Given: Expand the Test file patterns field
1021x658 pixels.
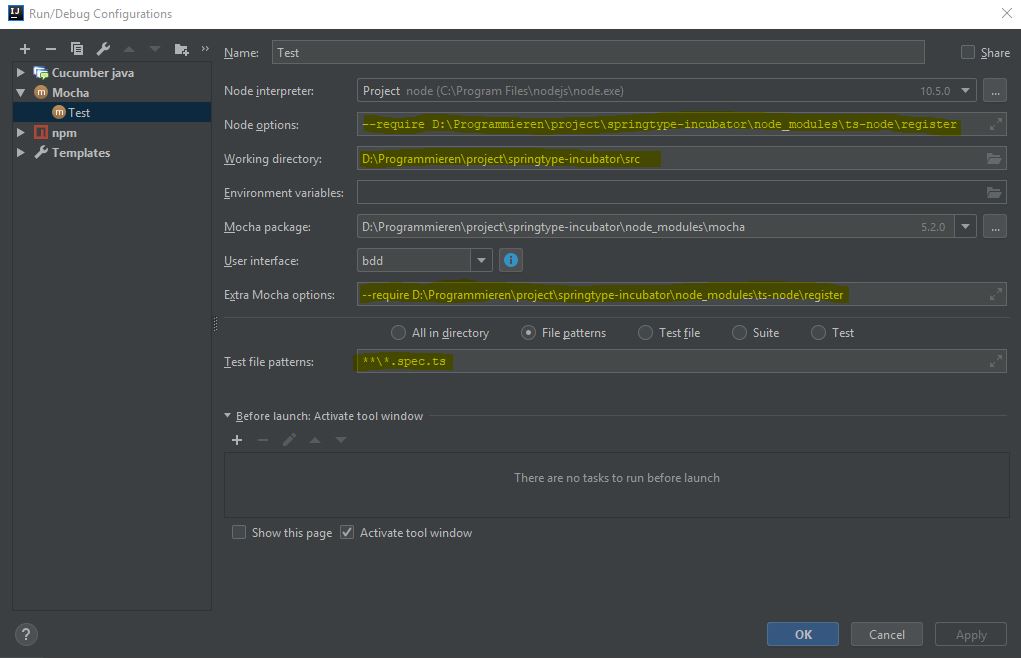Looking at the screenshot, I should (996, 361).
